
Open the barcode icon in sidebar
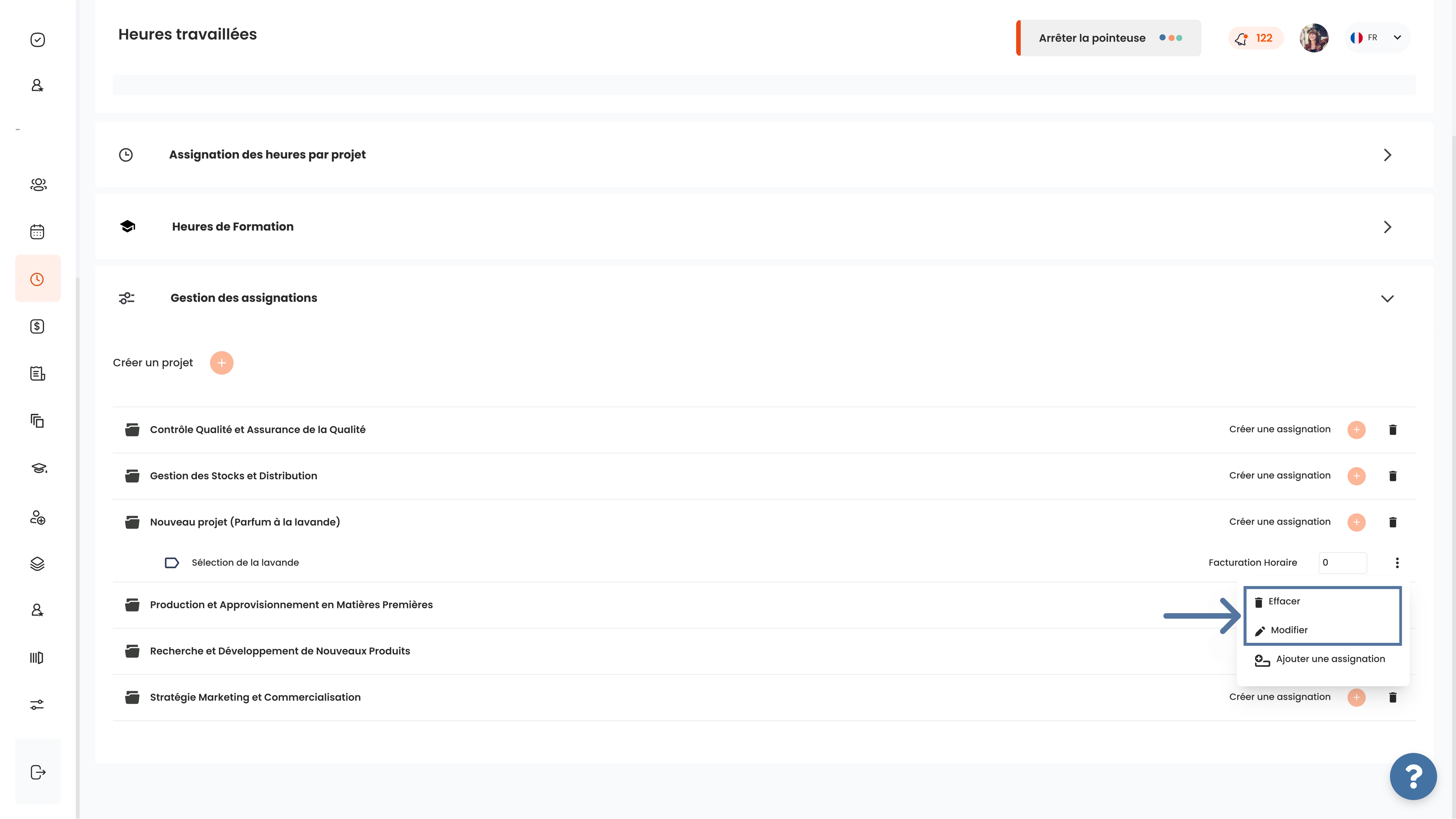[x=37, y=657]
